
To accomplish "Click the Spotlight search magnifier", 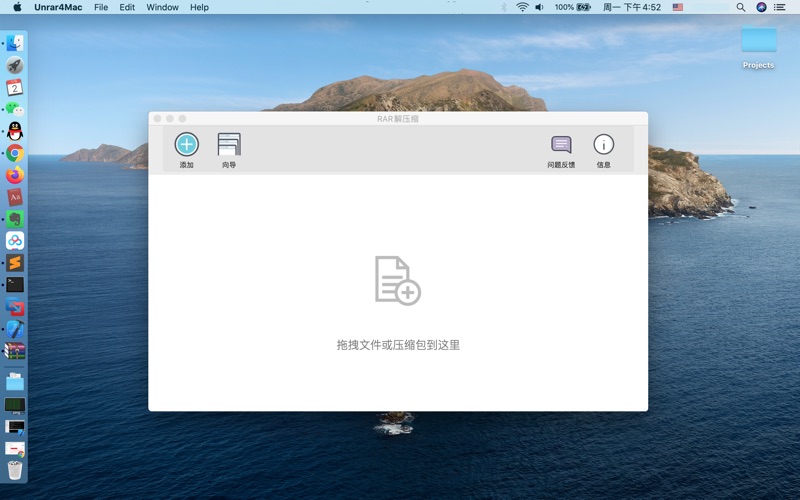I will click(x=740, y=7).
